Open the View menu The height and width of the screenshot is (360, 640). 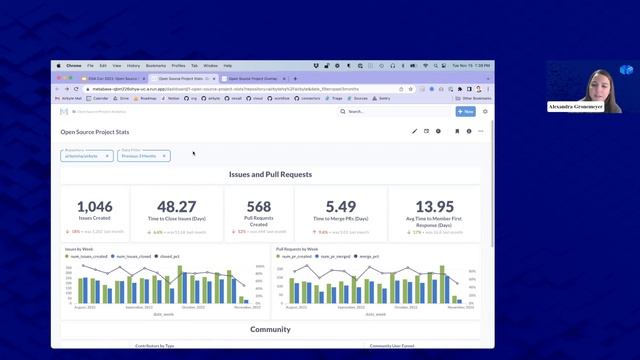point(117,66)
